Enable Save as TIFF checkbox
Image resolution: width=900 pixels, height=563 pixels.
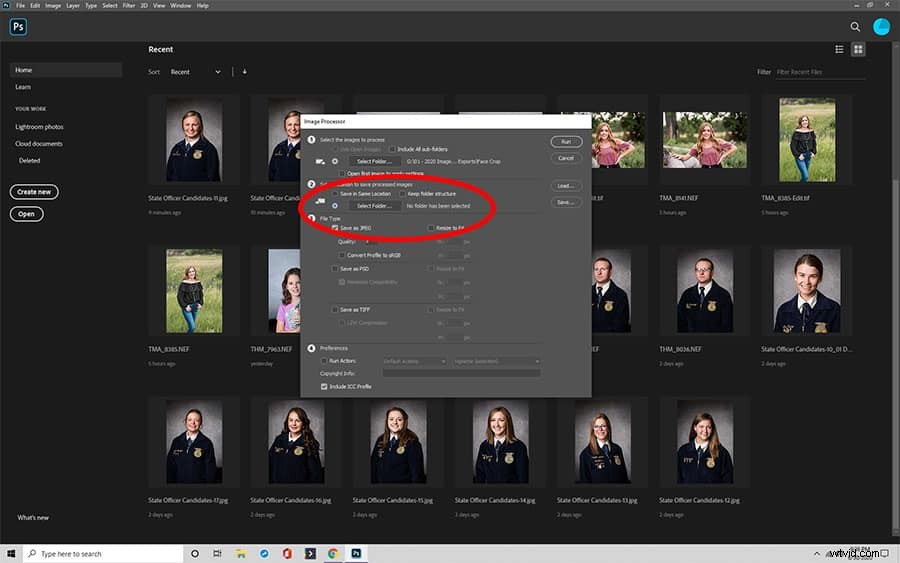point(335,309)
